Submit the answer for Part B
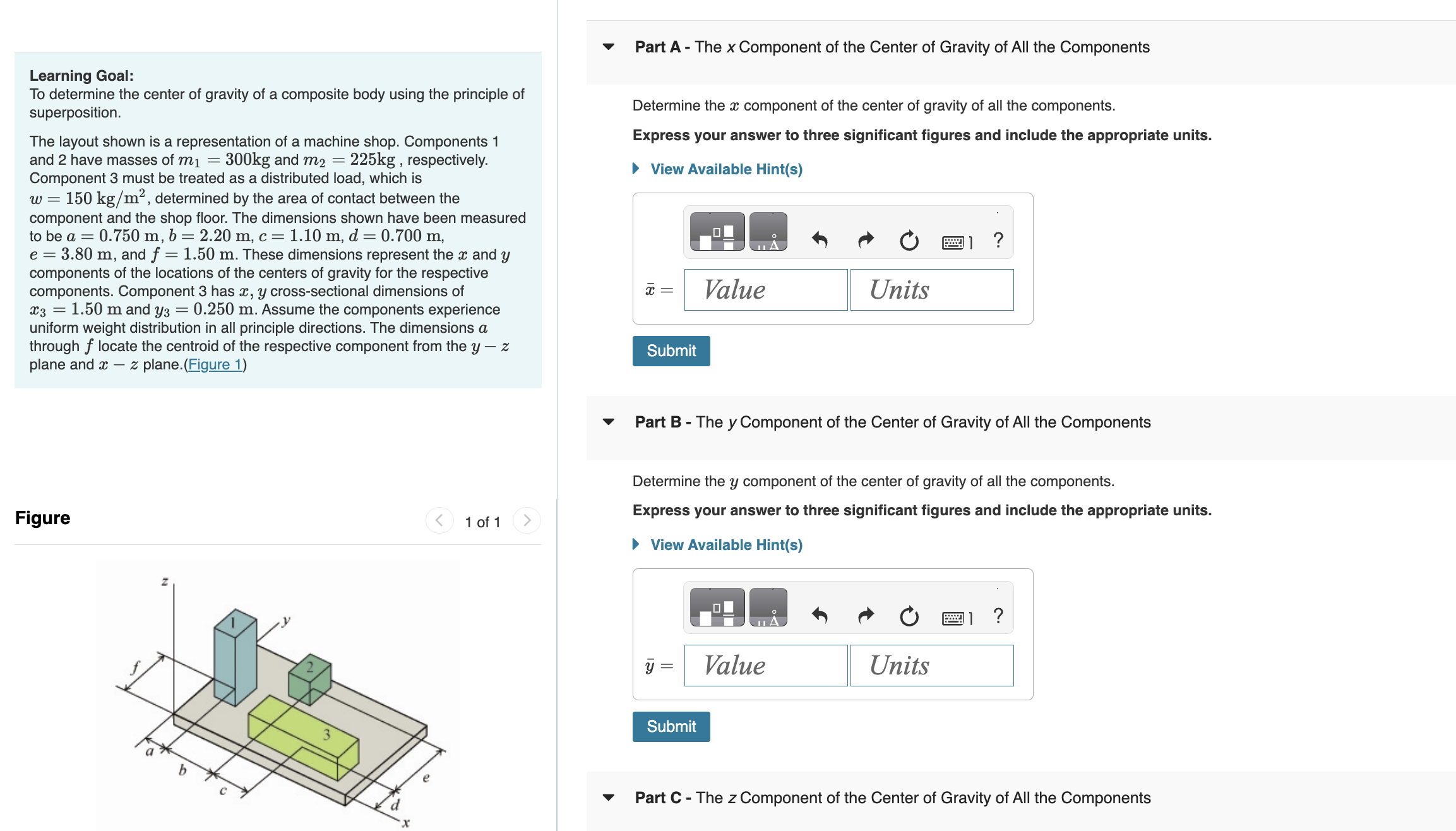 point(671,726)
